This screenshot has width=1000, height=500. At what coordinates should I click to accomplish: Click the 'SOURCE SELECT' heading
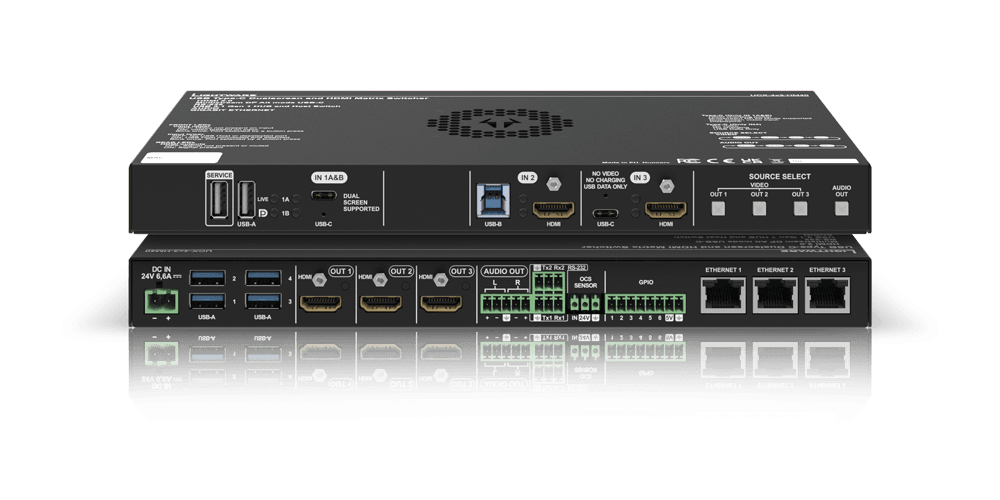780,177
